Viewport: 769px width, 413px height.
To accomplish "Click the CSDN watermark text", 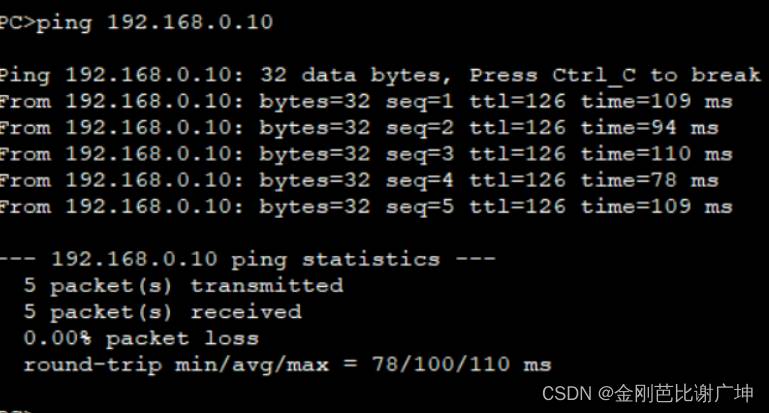I will [x=647, y=393].
